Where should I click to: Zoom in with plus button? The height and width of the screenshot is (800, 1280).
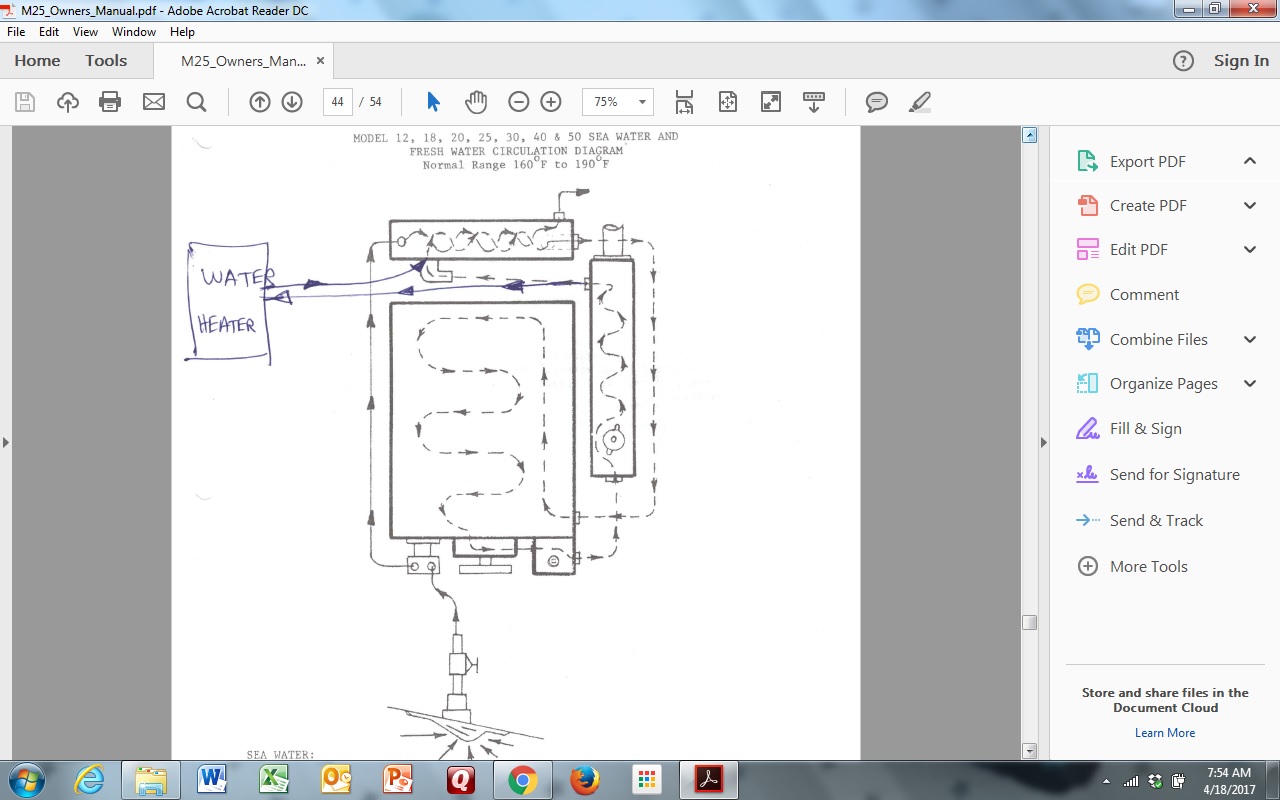pos(551,101)
